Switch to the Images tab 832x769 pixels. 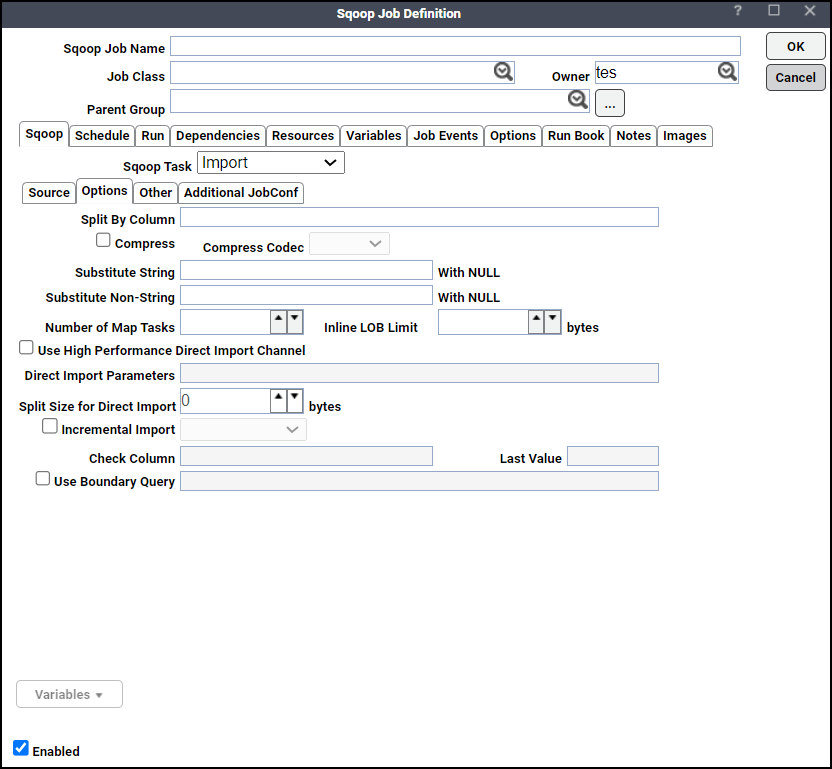(x=684, y=136)
